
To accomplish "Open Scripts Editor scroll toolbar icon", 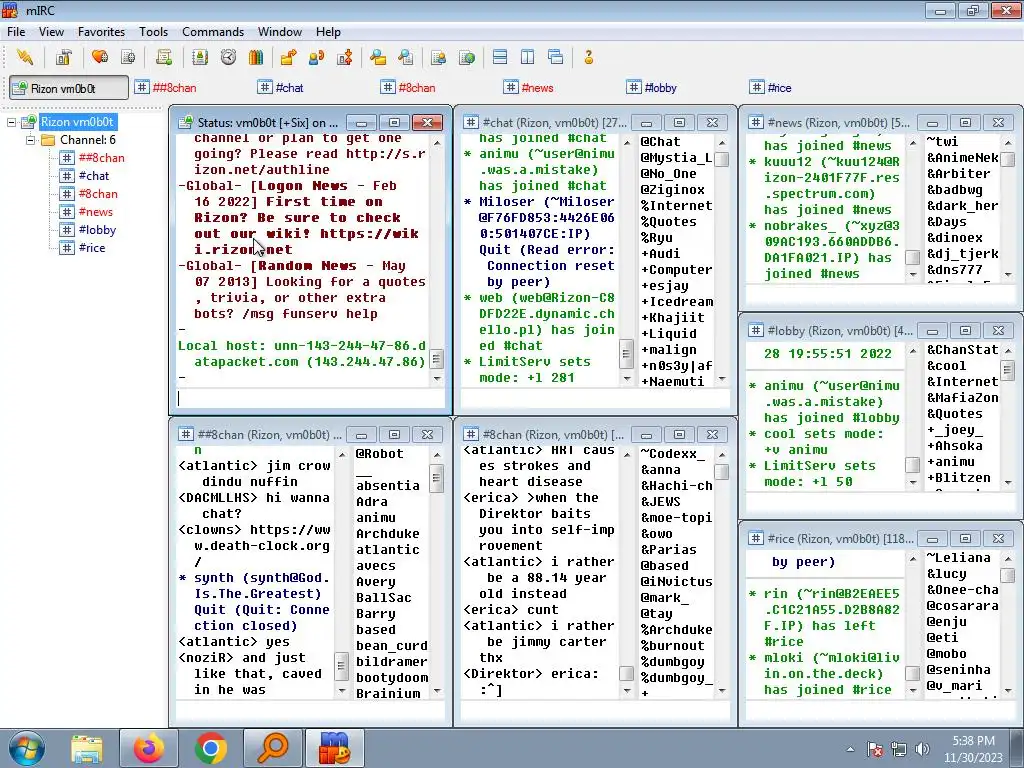I will point(164,57).
